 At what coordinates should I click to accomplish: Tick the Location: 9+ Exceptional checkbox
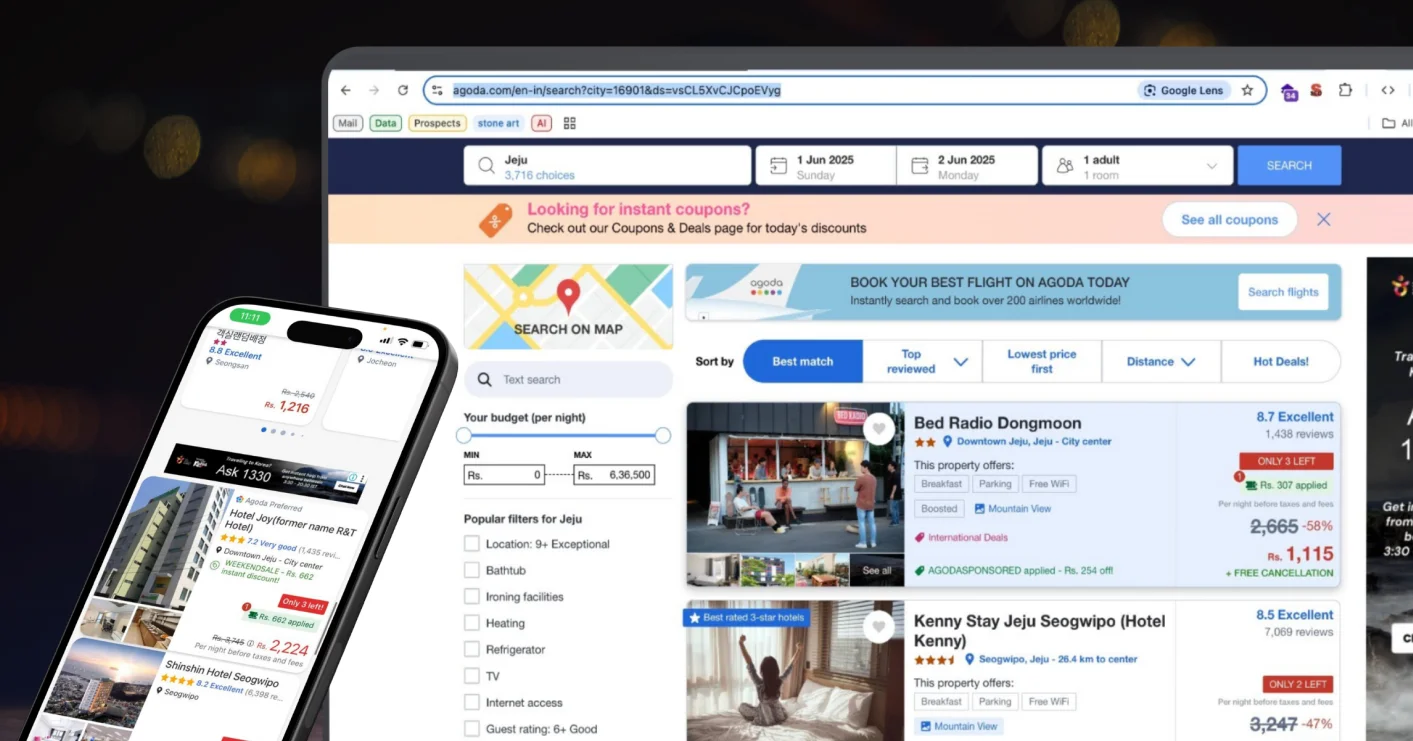click(472, 544)
